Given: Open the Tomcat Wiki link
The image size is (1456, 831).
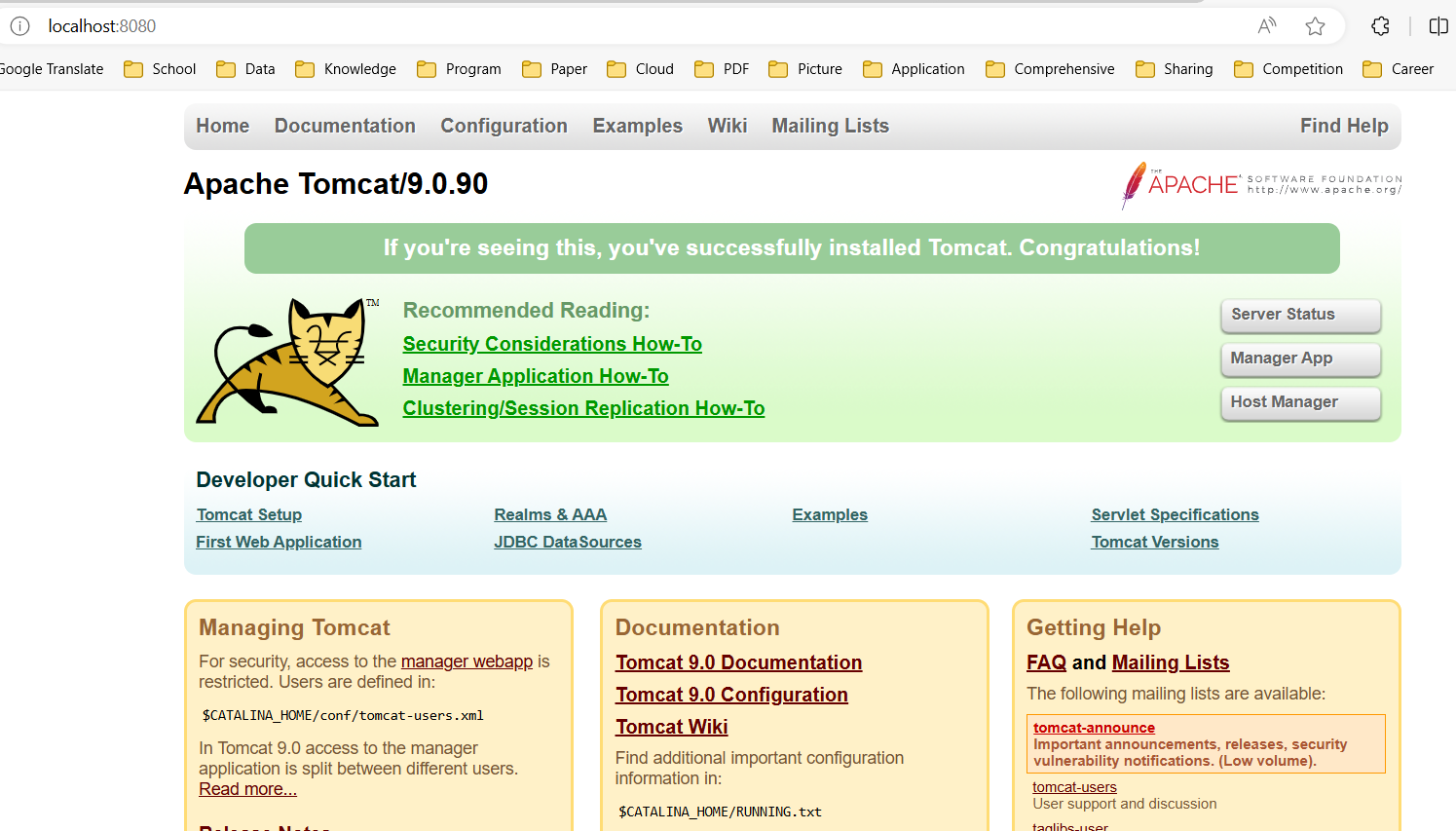Looking at the screenshot, I should click(x=672, y=727).
